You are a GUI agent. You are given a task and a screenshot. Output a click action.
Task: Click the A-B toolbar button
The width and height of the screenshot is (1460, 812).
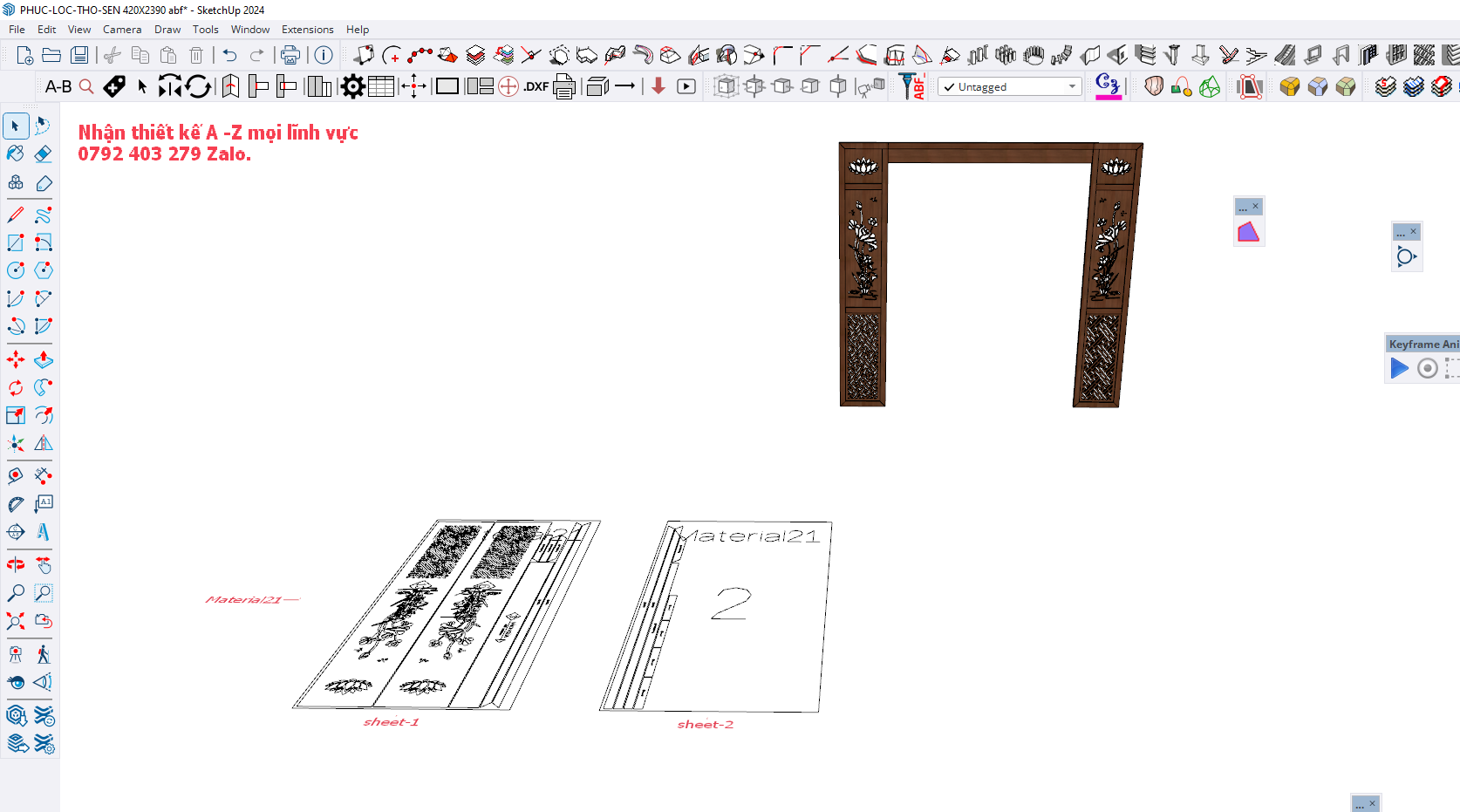[x=58, y=86]
